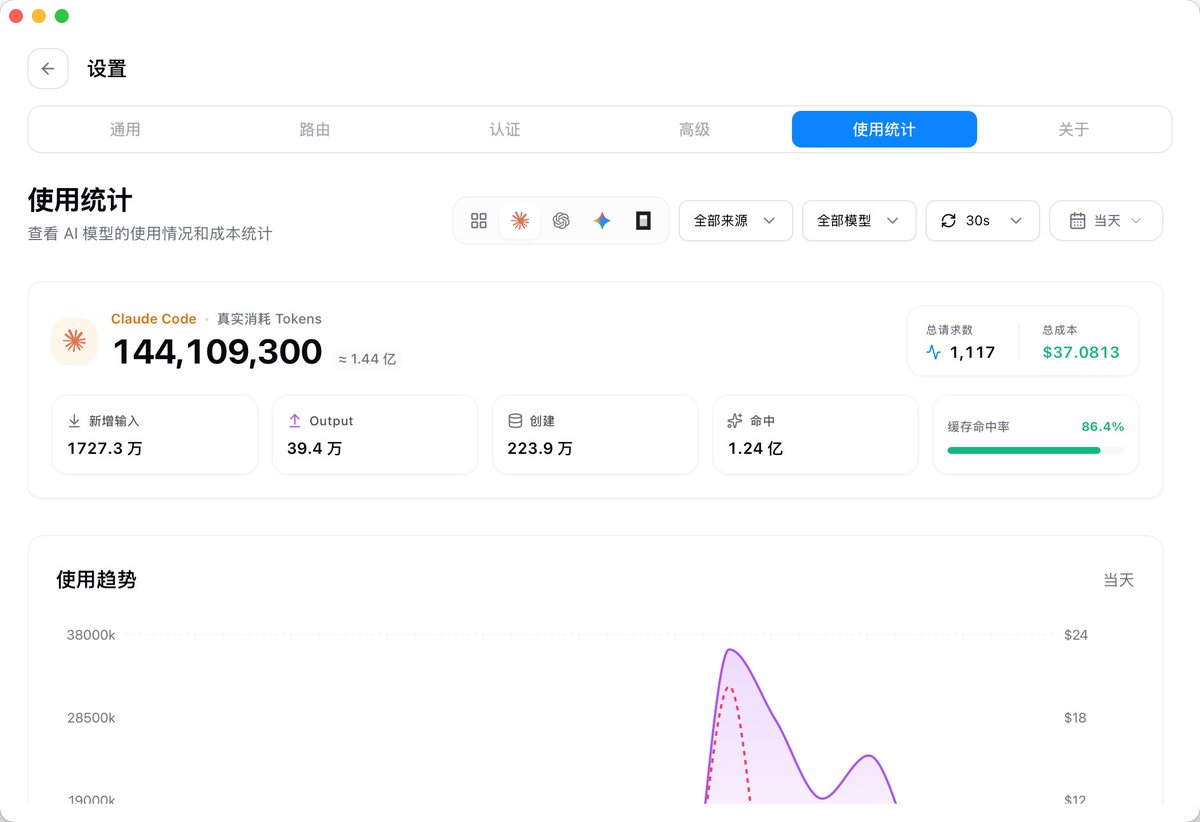Click the 总成本 value $37.0813
The width and height of the screenshot is (1200, 822).
click(1081, 352)
